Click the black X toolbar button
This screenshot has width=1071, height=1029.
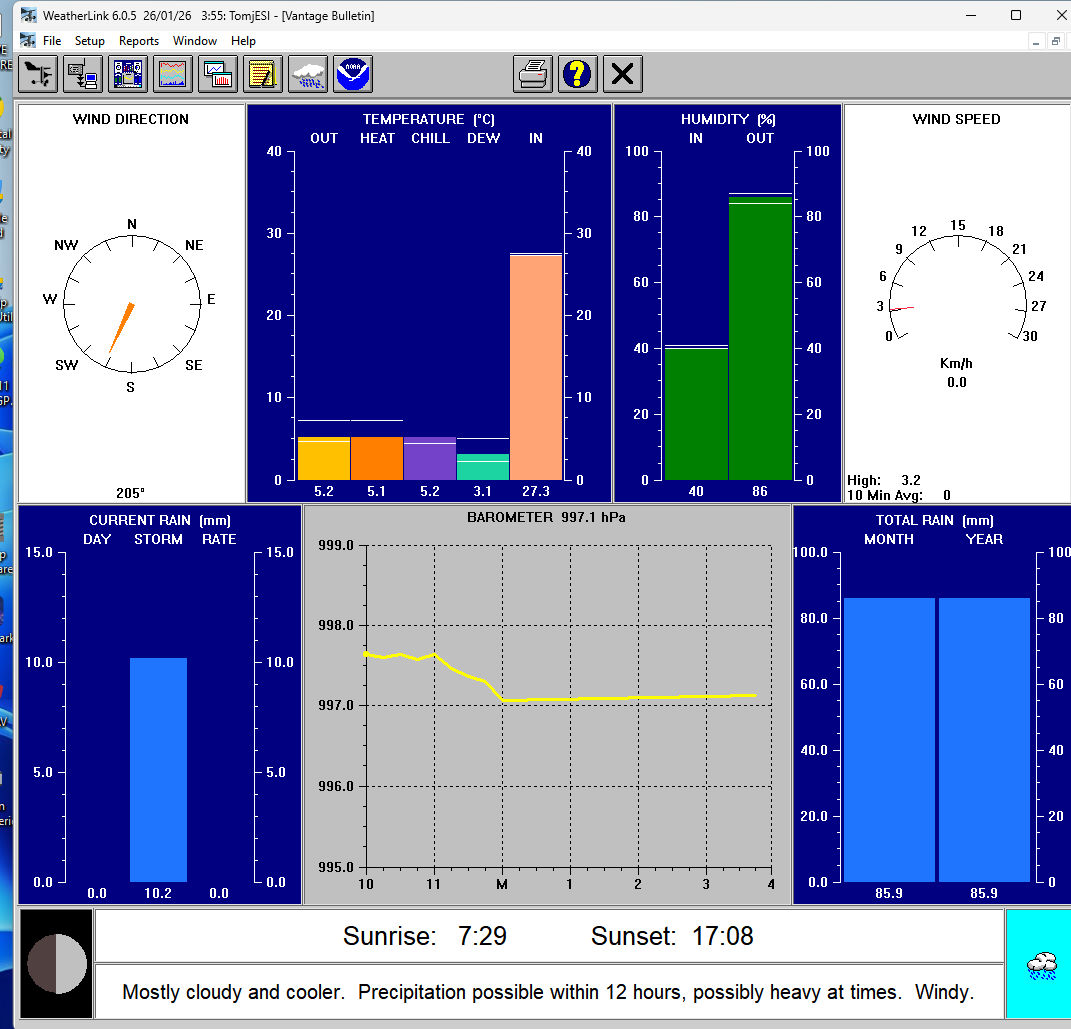pos(623,74)
